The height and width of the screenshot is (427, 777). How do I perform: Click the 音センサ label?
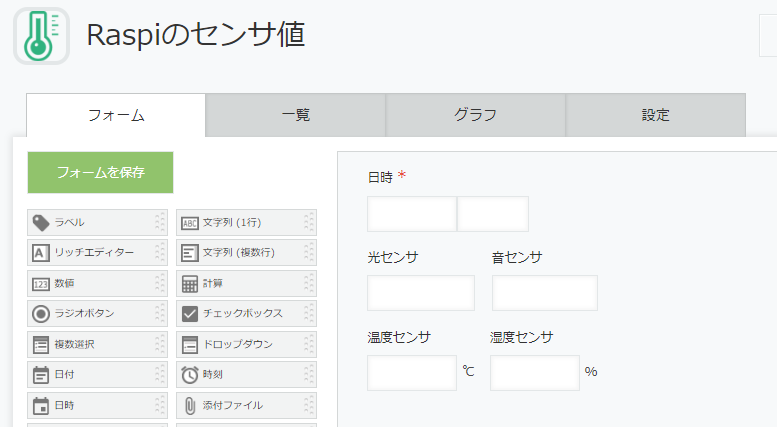tap(517, 257)
